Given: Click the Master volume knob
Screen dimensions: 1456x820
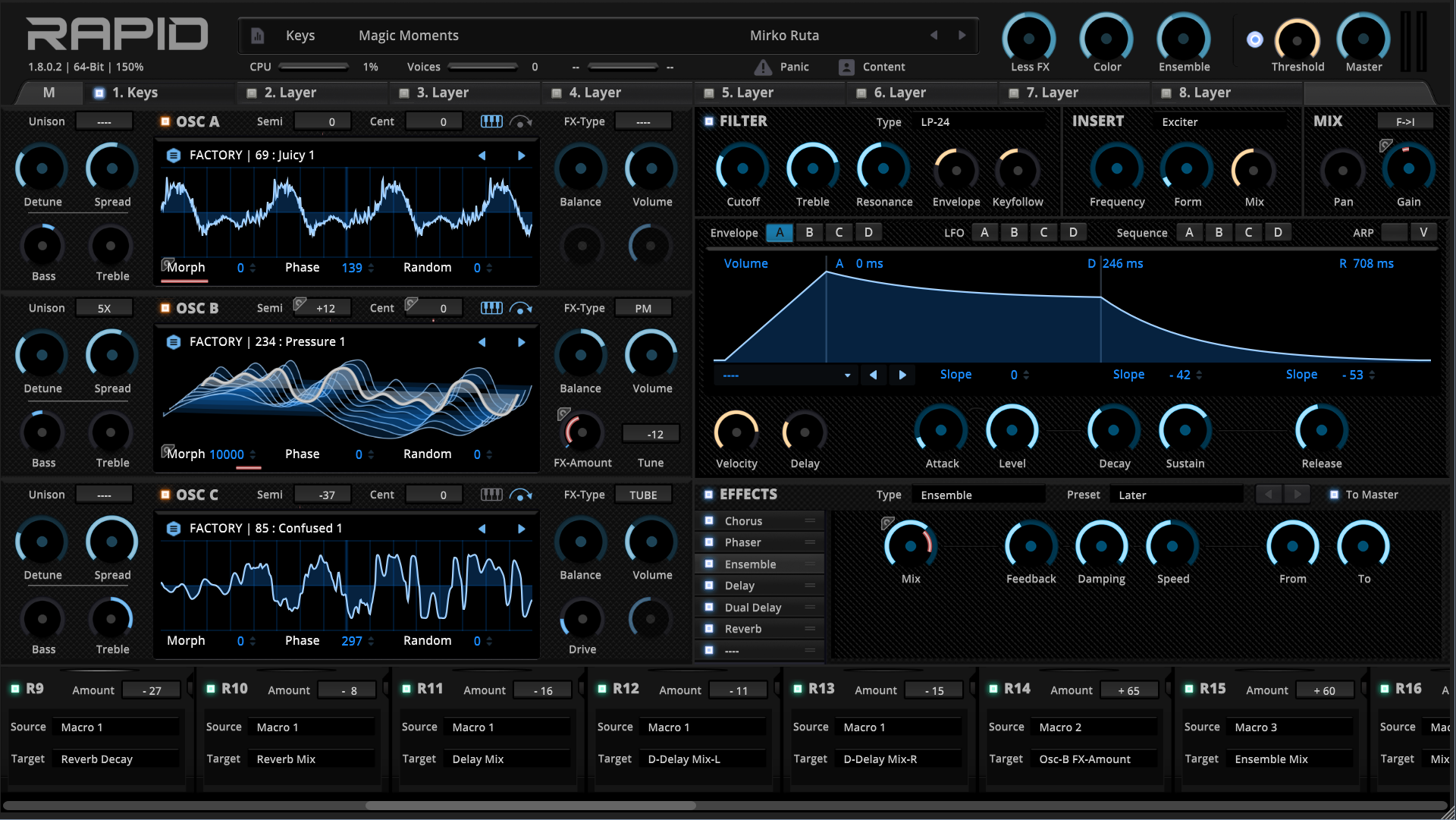Looking at the screenshot, I should click(x=1363, y=38).
